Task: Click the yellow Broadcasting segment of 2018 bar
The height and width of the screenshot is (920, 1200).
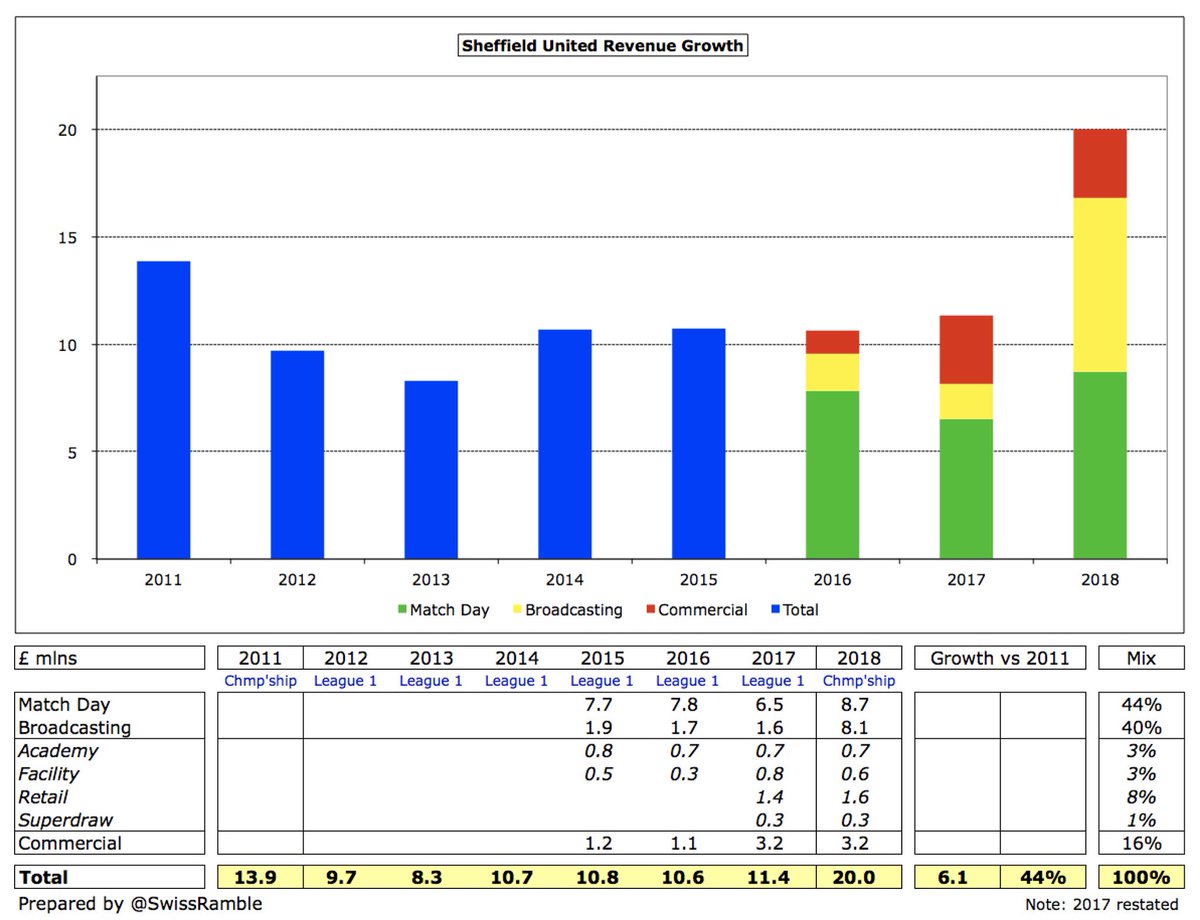Action: pos(1100,285)
